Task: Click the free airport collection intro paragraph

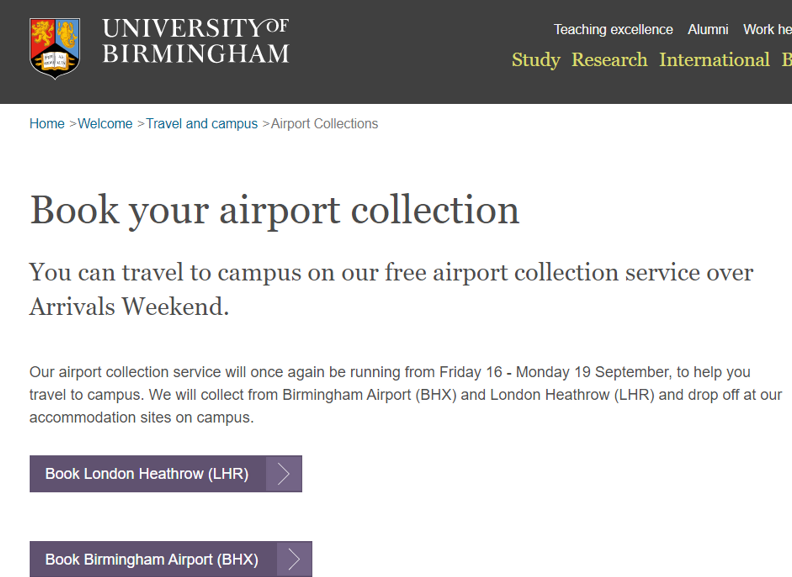Action: click(x=391, y=289)
